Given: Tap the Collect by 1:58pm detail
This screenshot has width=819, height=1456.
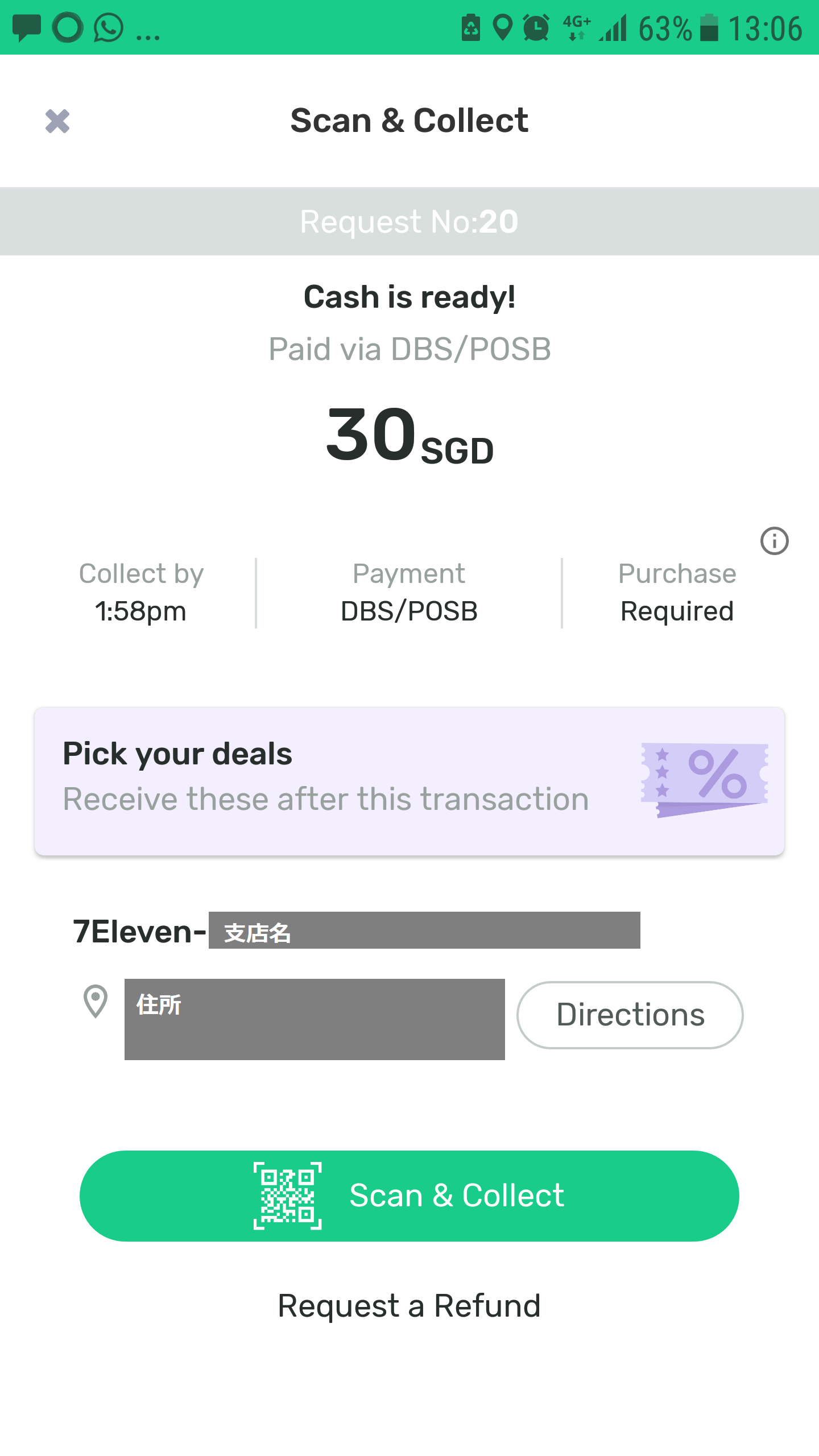Looking at the screenshot, I should pos(141,593).
